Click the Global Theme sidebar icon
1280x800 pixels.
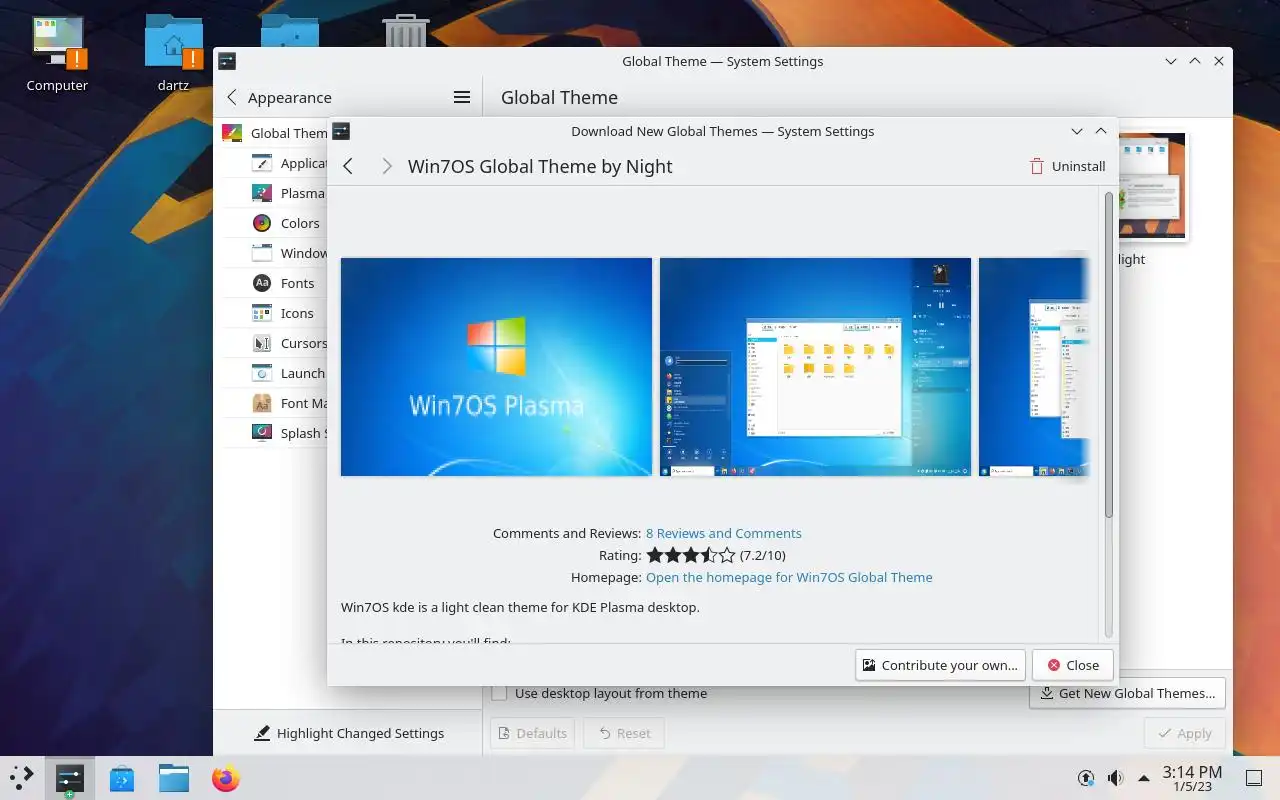tap(232, 133)
